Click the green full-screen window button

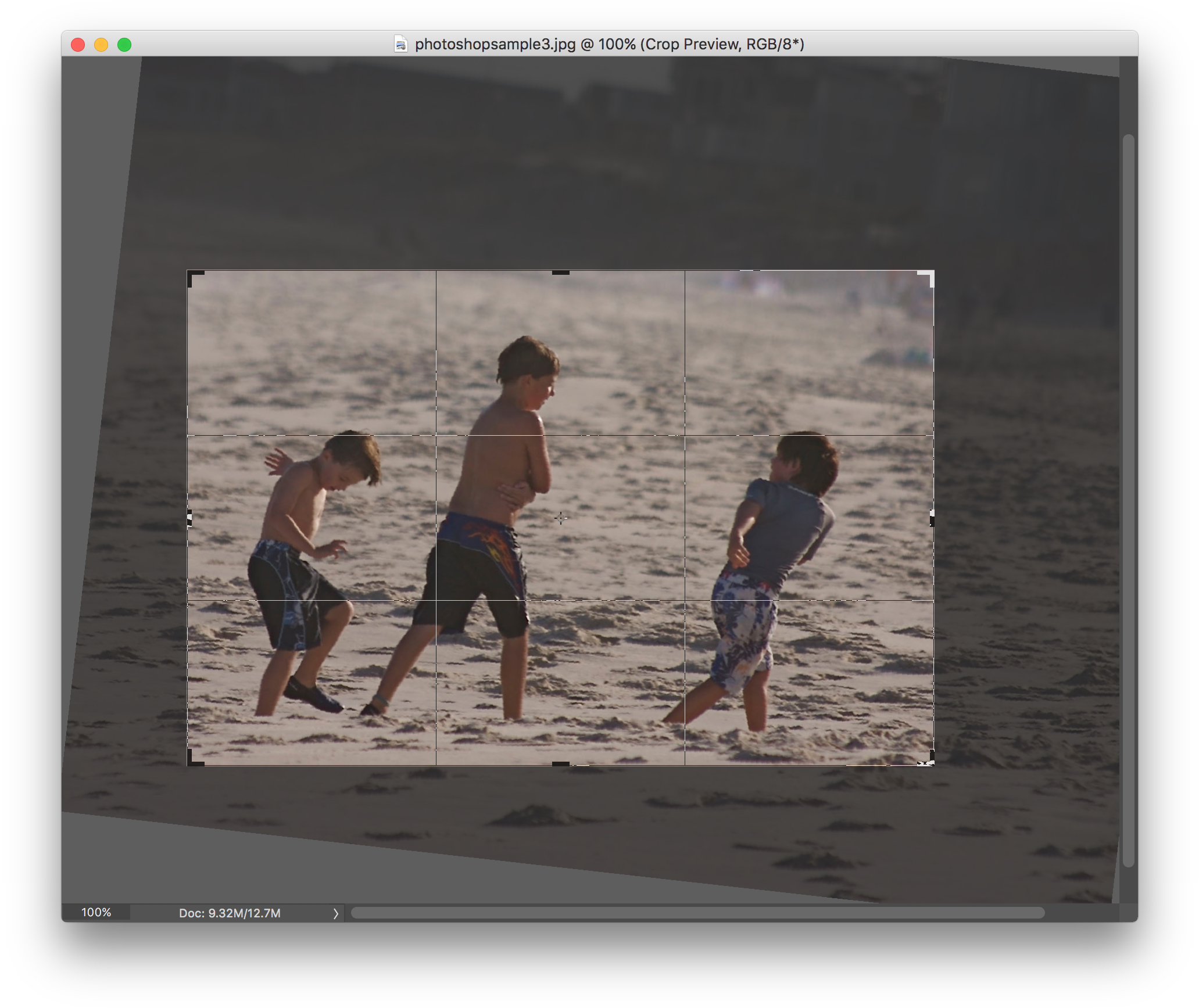pos(125,44)
